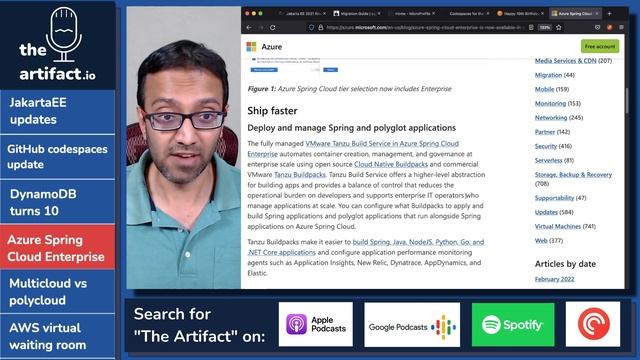The height and width of the screenshot is (360, 640).
Task: Close the Jakarta EE 2021 tab
Action: point(324,13)
